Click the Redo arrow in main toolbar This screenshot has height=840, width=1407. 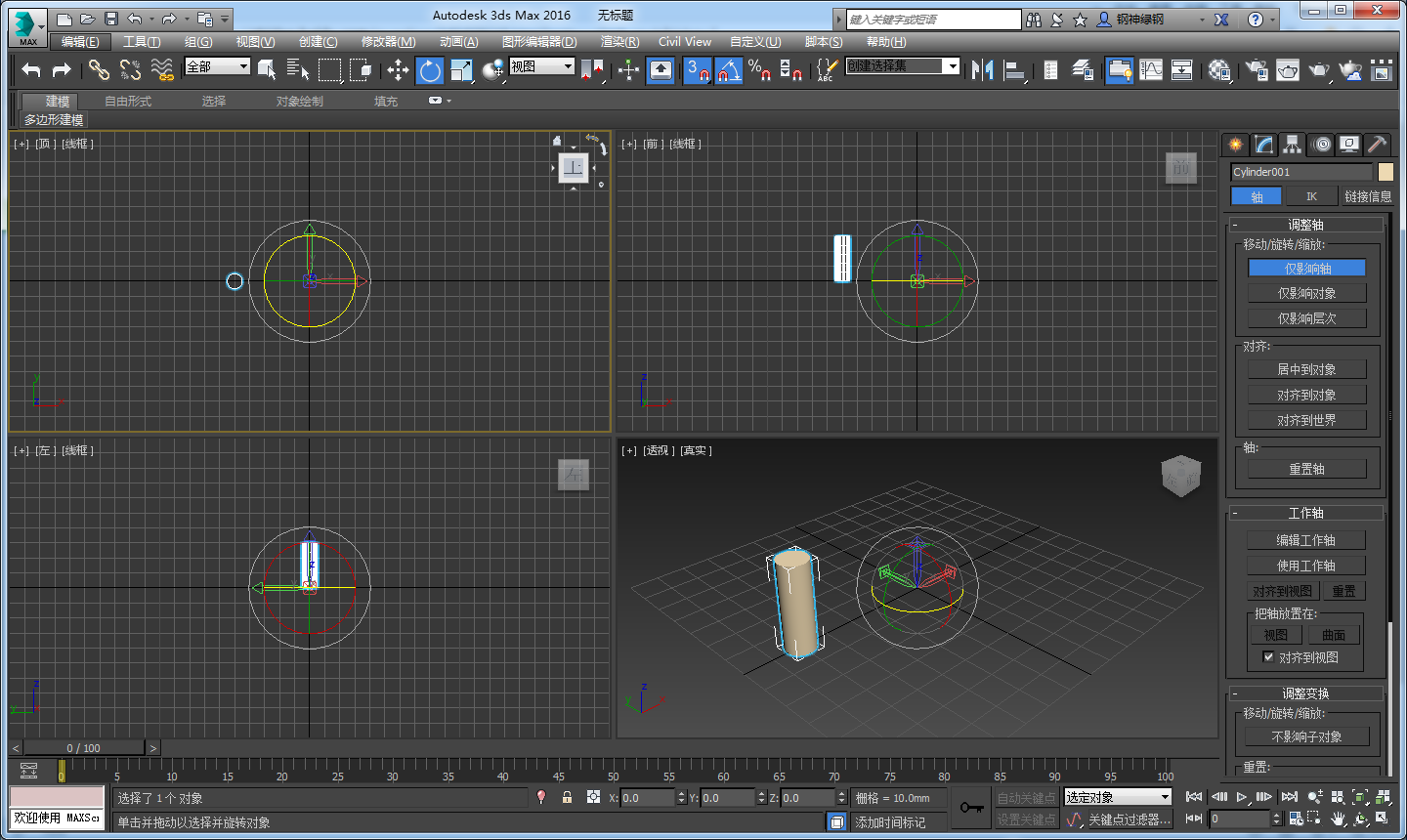pyautogui.click(x=62, y=69)
